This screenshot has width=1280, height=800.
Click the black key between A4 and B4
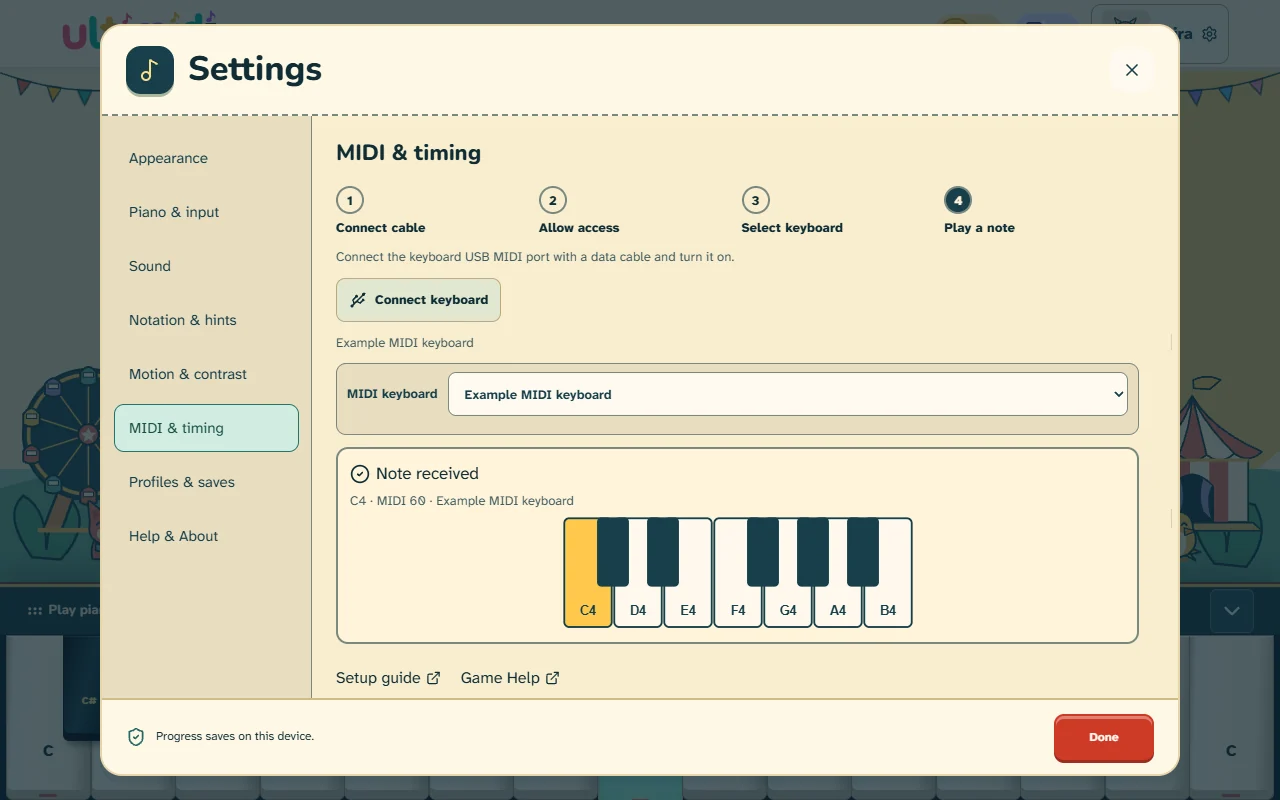(x=863, y=552)
